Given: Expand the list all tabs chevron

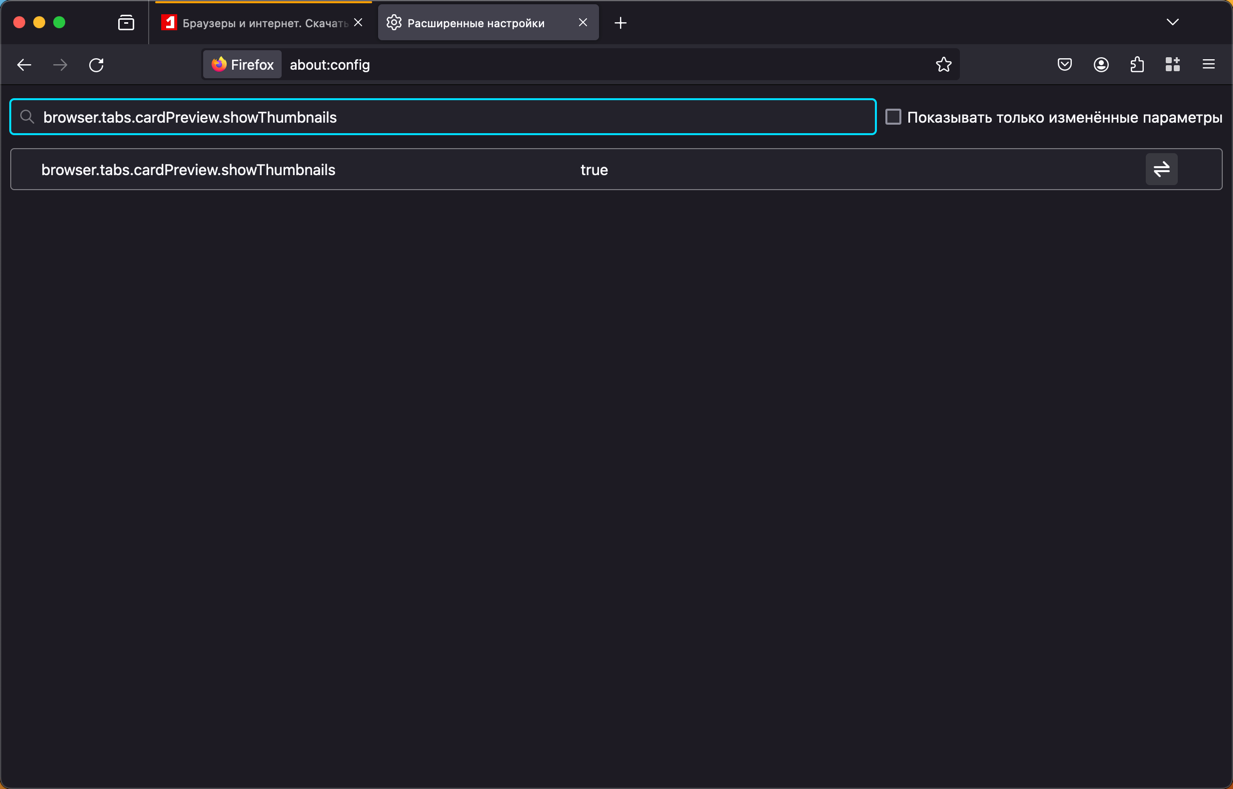Looking at the screenshot, I should coord(1173,22).
